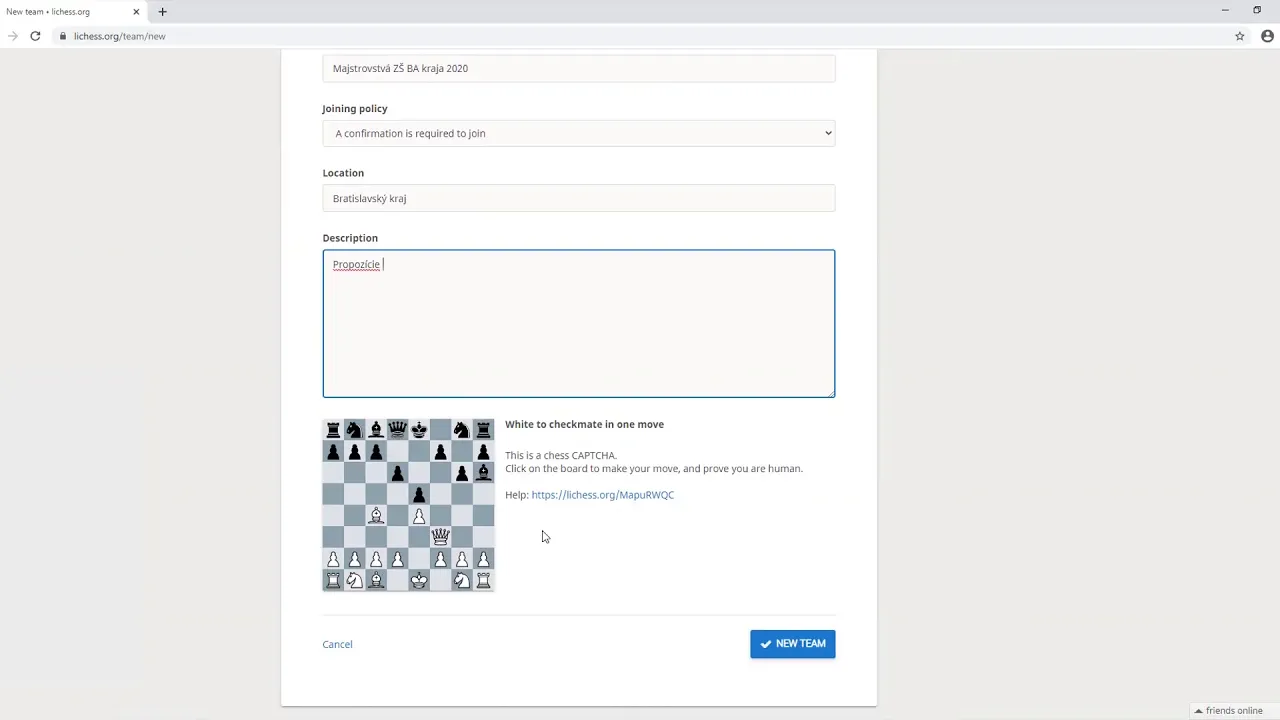1280x720 pixels.
Task: Click the black pawn on d6
Action: point(398,473)
